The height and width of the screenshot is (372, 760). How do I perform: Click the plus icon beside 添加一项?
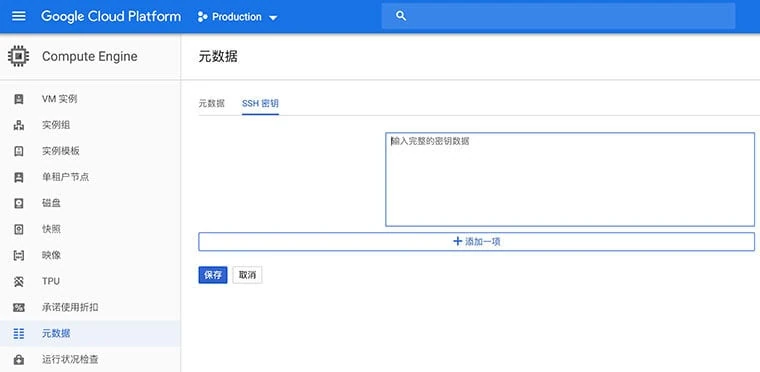pyautogui.click(x=457, y=241)
